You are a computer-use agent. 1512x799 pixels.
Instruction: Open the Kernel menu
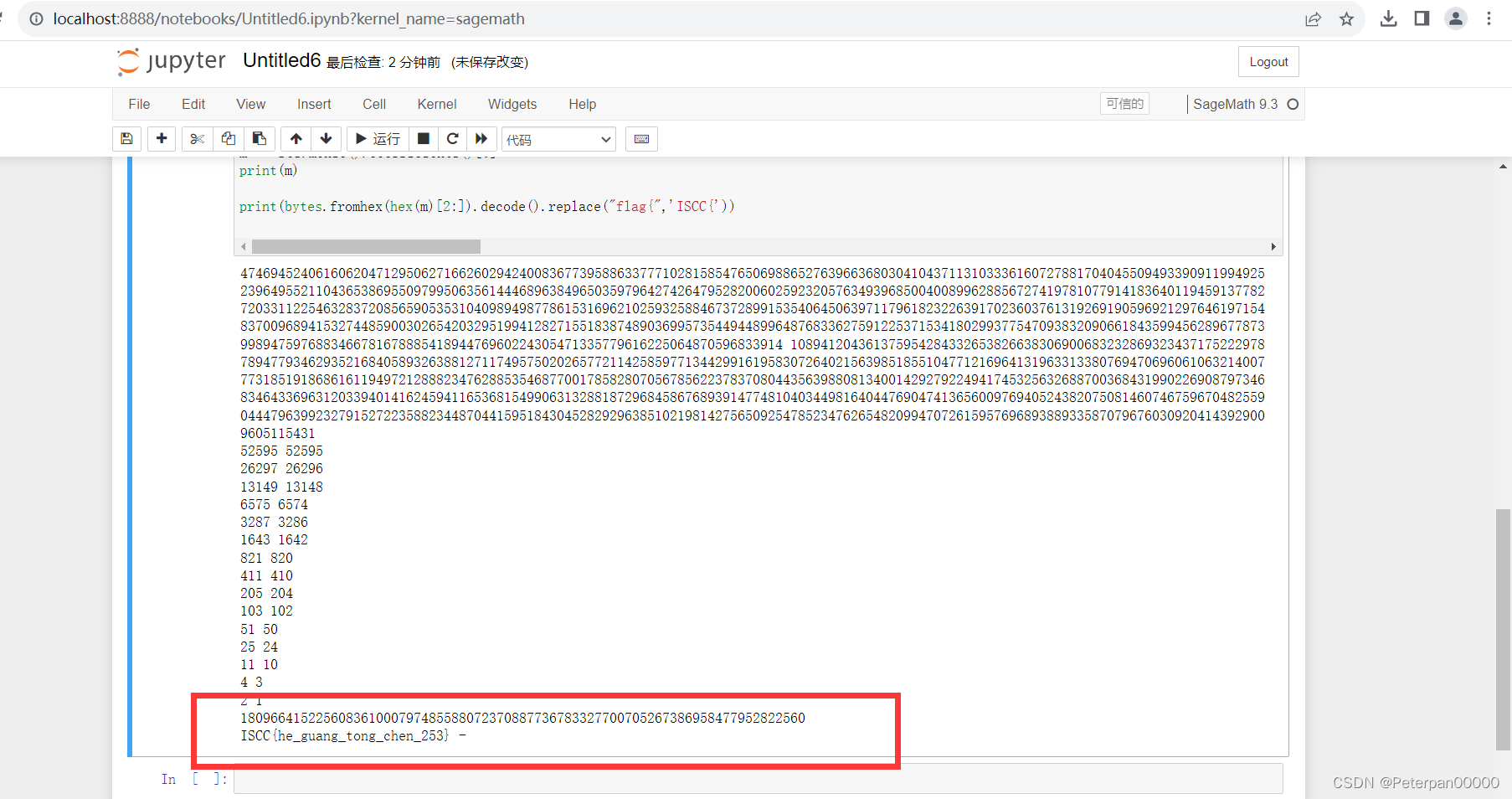437,104
